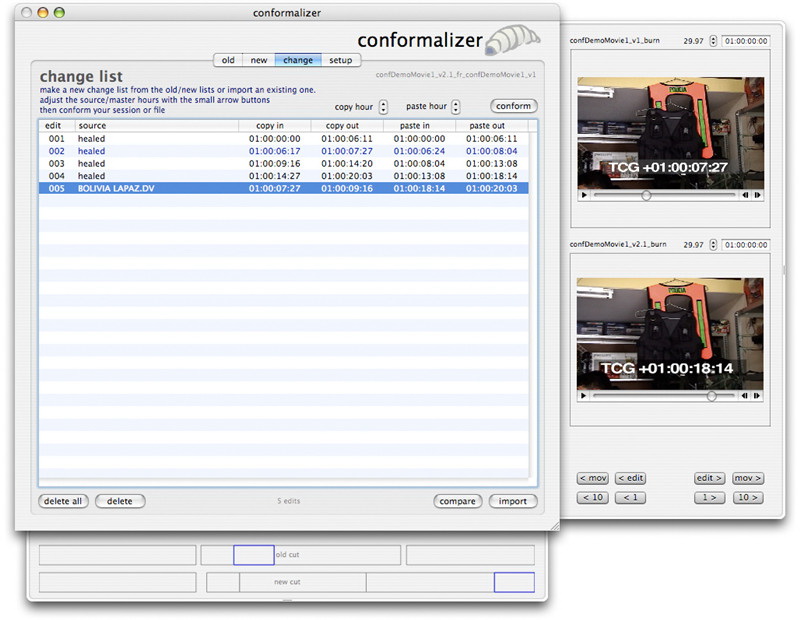The width and height of the screenshot is (800, 620).
Task: Select the new tab
Action: tap(258, 60)
